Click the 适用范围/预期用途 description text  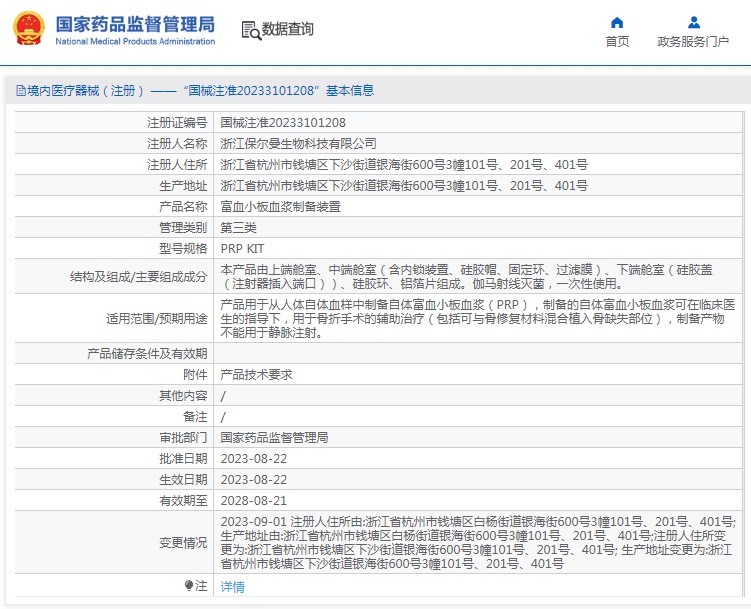point(478,318)
